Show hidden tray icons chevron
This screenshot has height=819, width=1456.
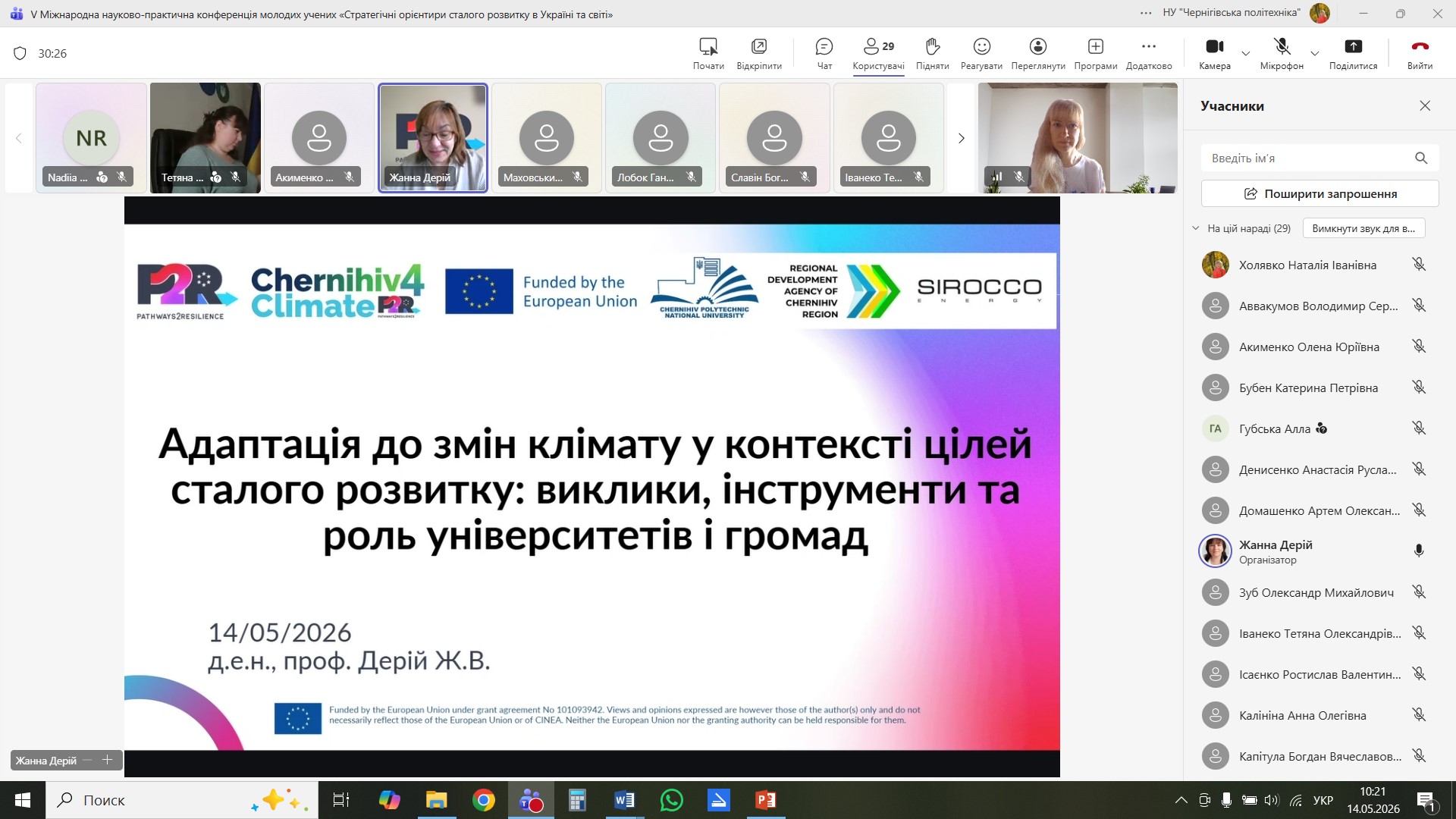(x=1181, y=800)
